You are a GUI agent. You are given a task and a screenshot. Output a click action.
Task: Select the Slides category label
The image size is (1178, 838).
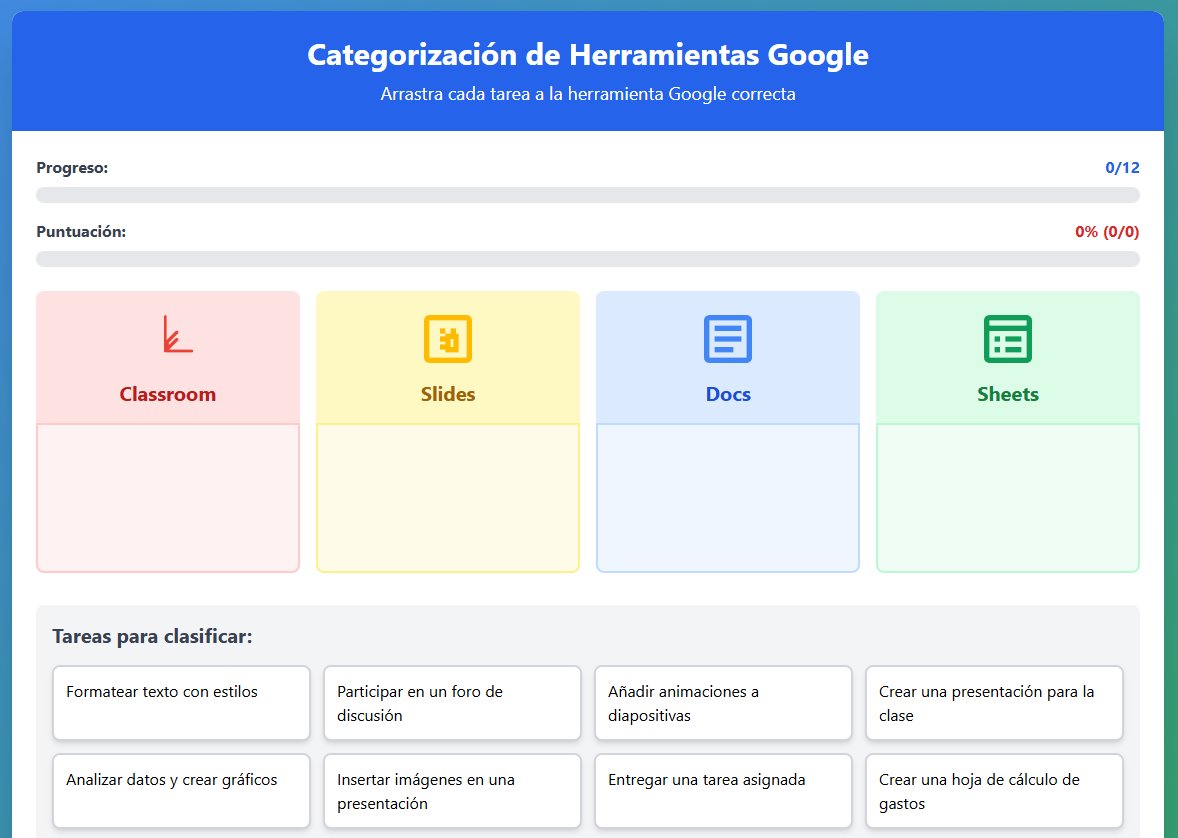[448, 394]
